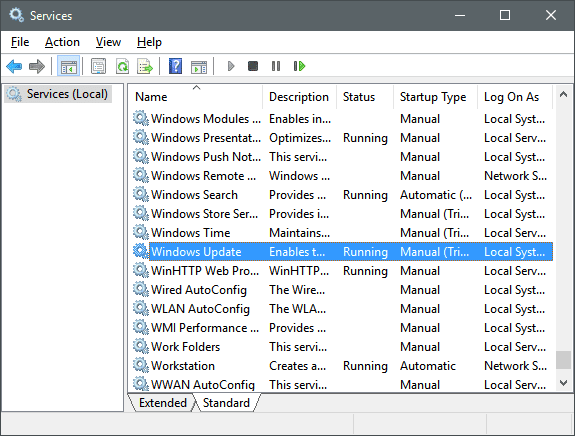This screenshot has width=575, height=436.
Task: Click the Back arrow toolbar icon
Action: coord(14,66)
